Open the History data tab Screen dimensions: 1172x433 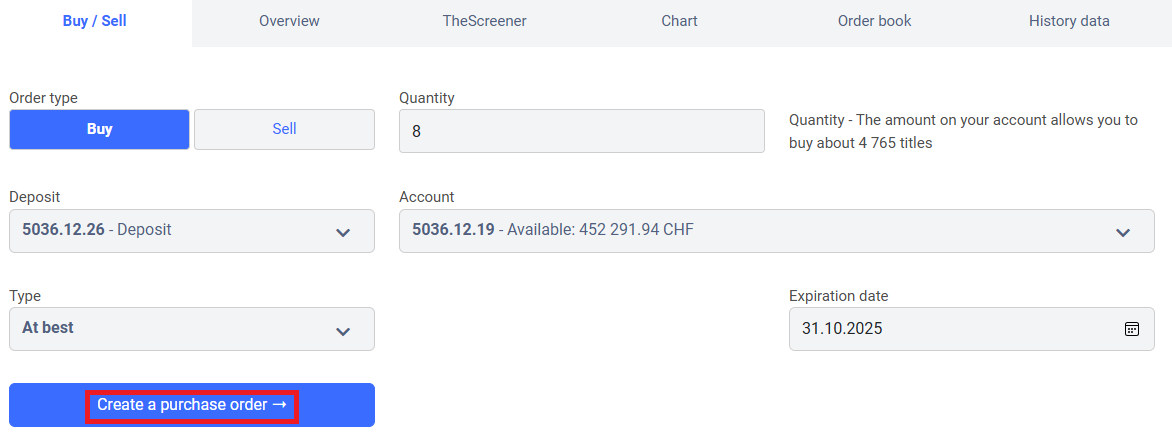[1069, 21]
